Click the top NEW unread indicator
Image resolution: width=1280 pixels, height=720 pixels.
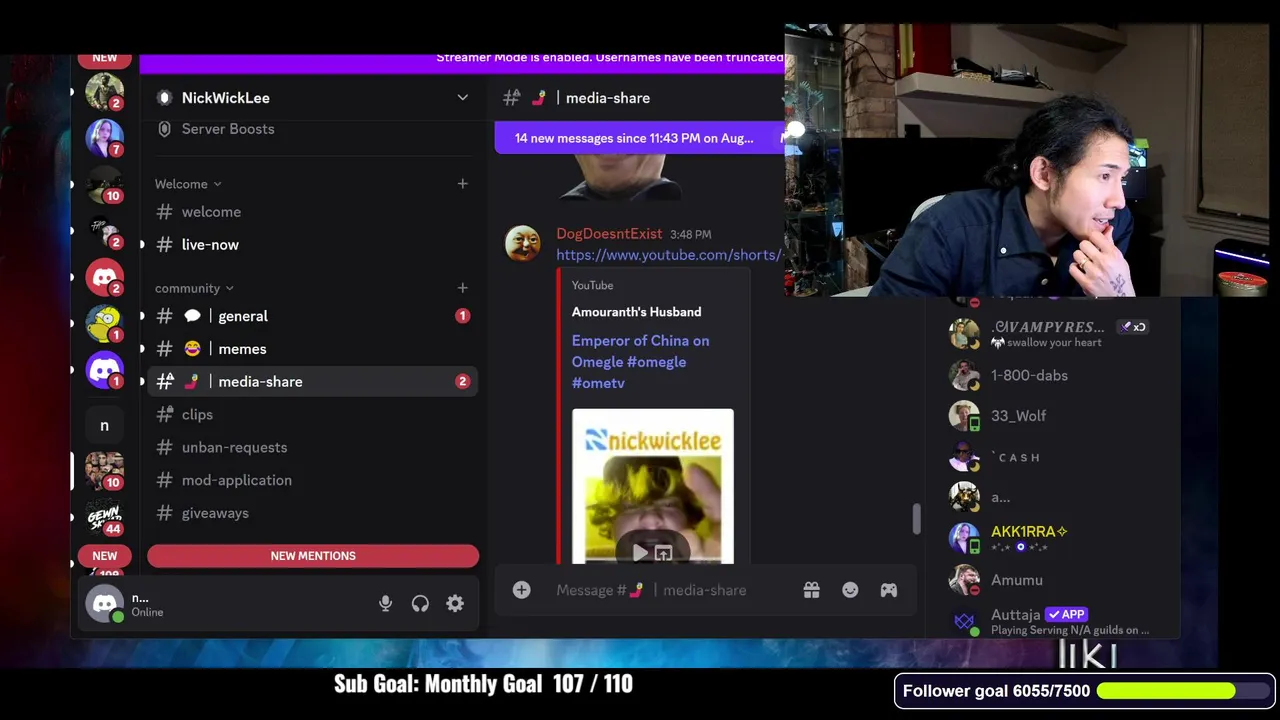[104, 58]
